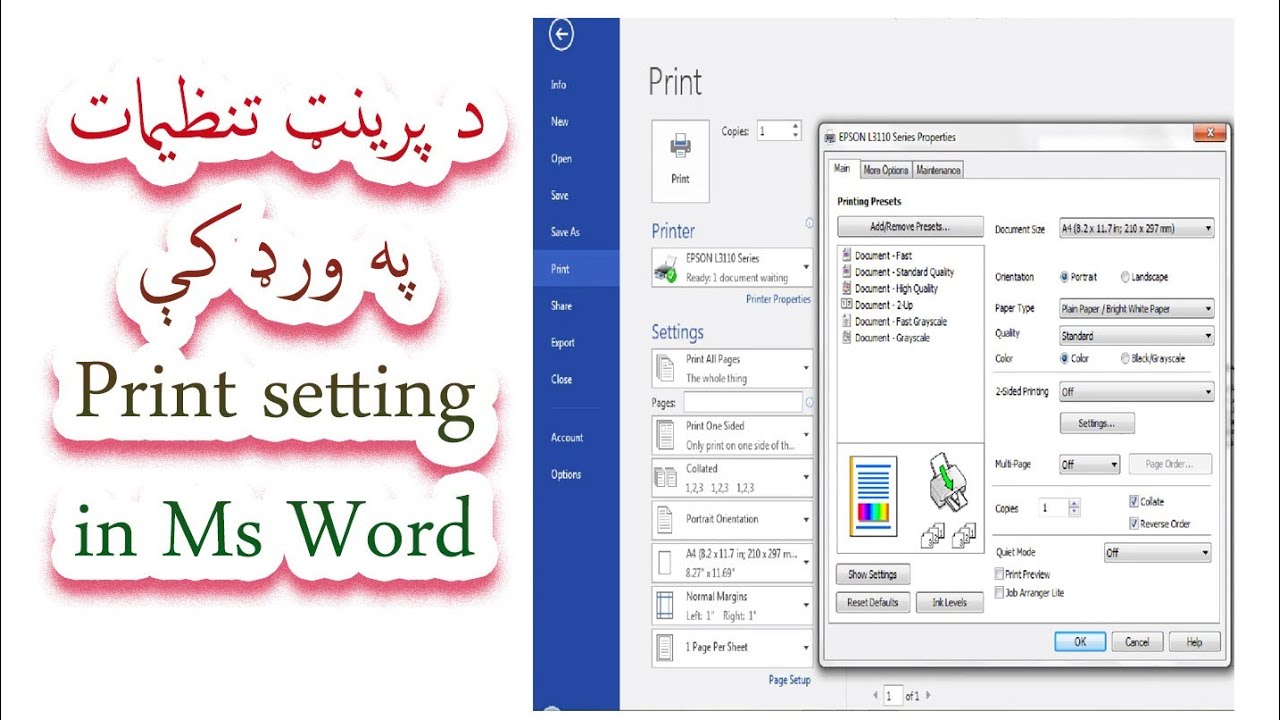Click the current page number field
Image resolution: width=1280 pixels, height=720 pixels.
point(892,695)
